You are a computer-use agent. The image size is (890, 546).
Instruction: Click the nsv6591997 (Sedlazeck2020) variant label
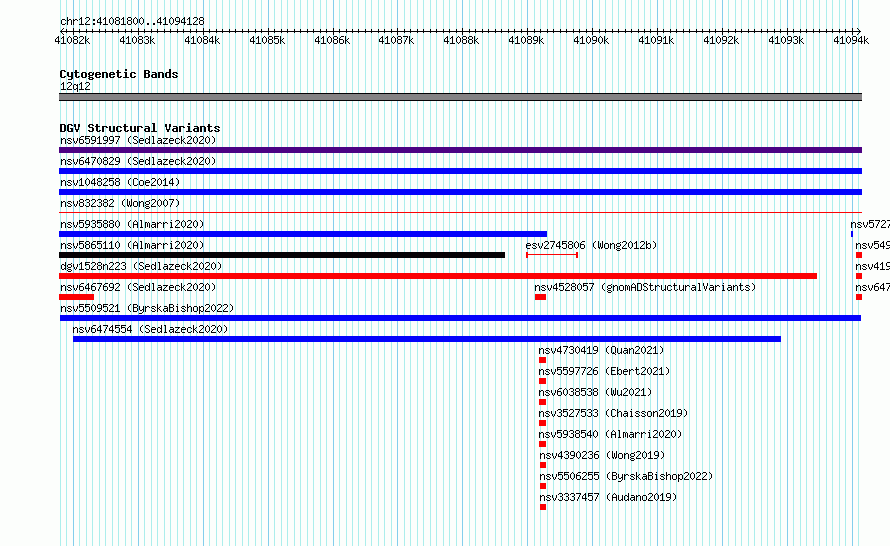[x=138, y=140]
